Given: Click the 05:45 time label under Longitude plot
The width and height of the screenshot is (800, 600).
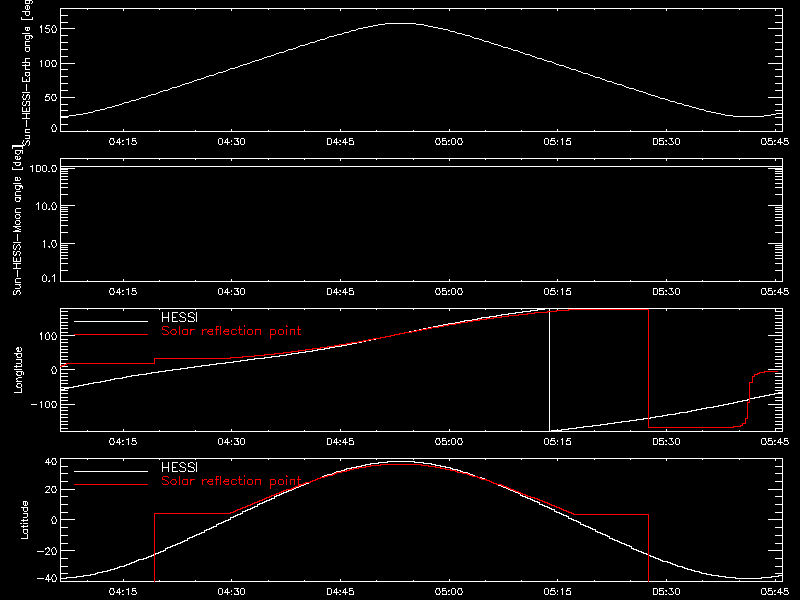Looking at the screenshot, I should coord(774,442).
